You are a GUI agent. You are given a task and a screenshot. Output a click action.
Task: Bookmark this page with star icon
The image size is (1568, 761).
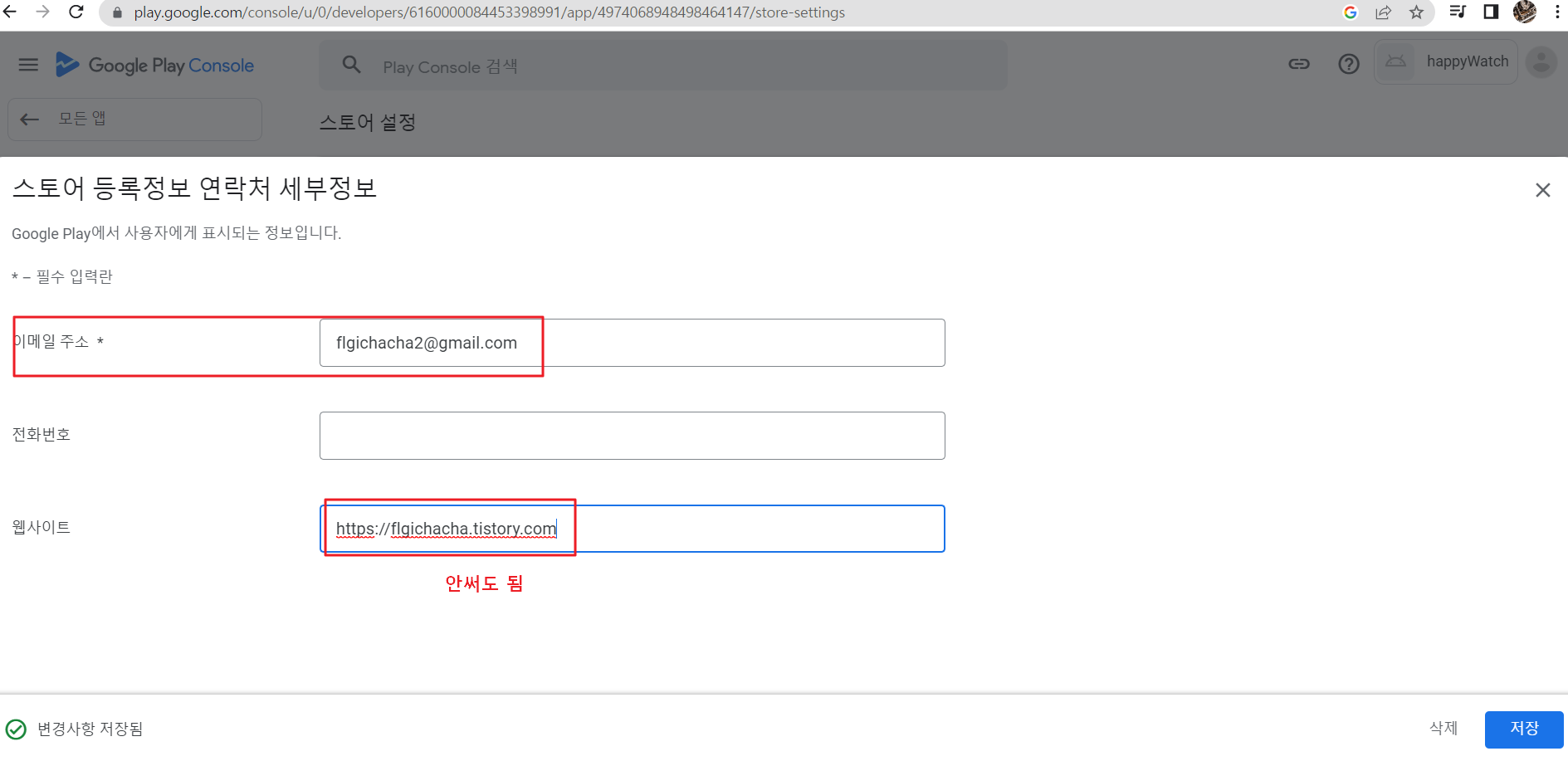pos(1417,12)
